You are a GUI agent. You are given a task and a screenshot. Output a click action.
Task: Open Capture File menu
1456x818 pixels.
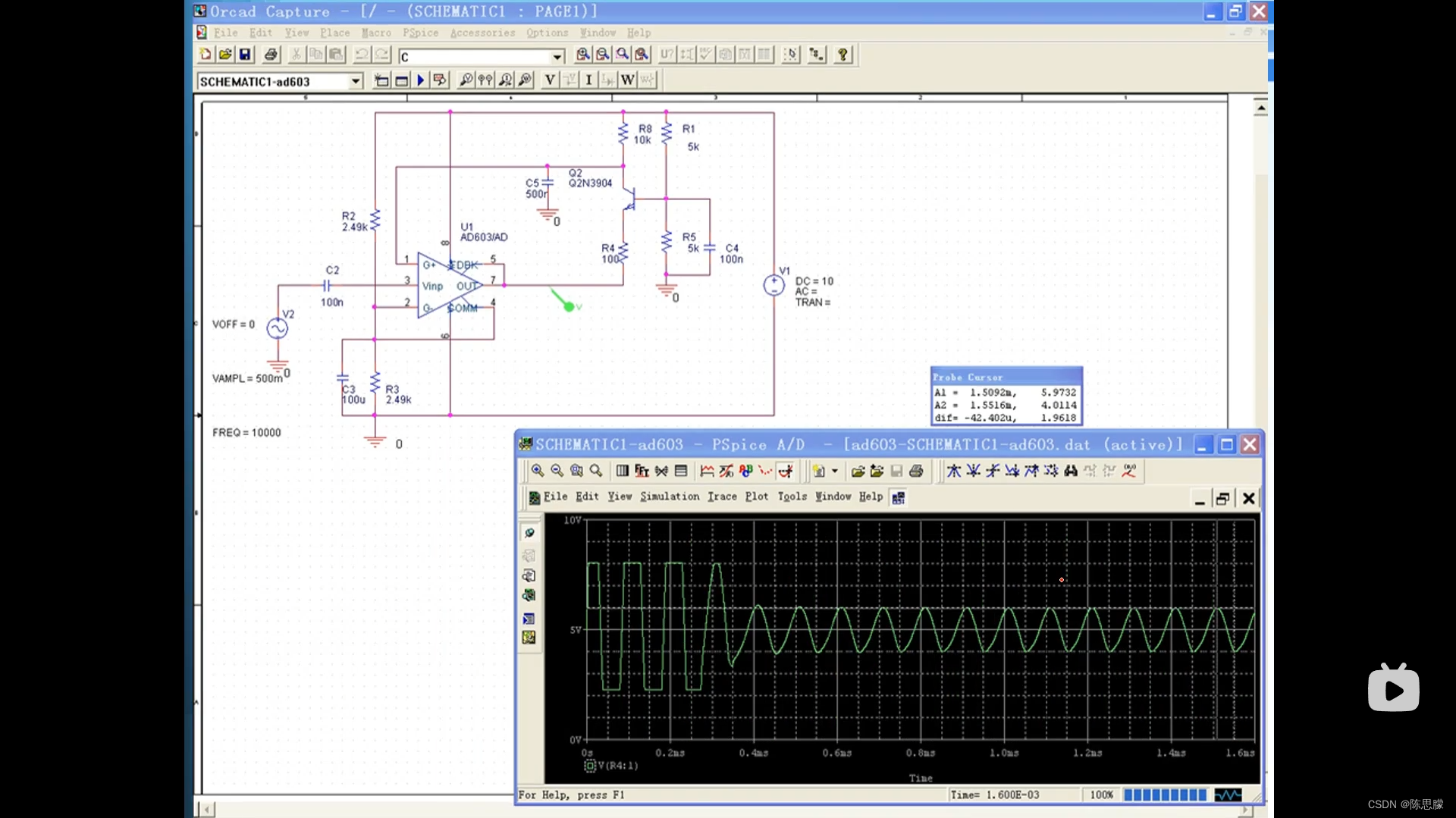click(x=226, y=33)
